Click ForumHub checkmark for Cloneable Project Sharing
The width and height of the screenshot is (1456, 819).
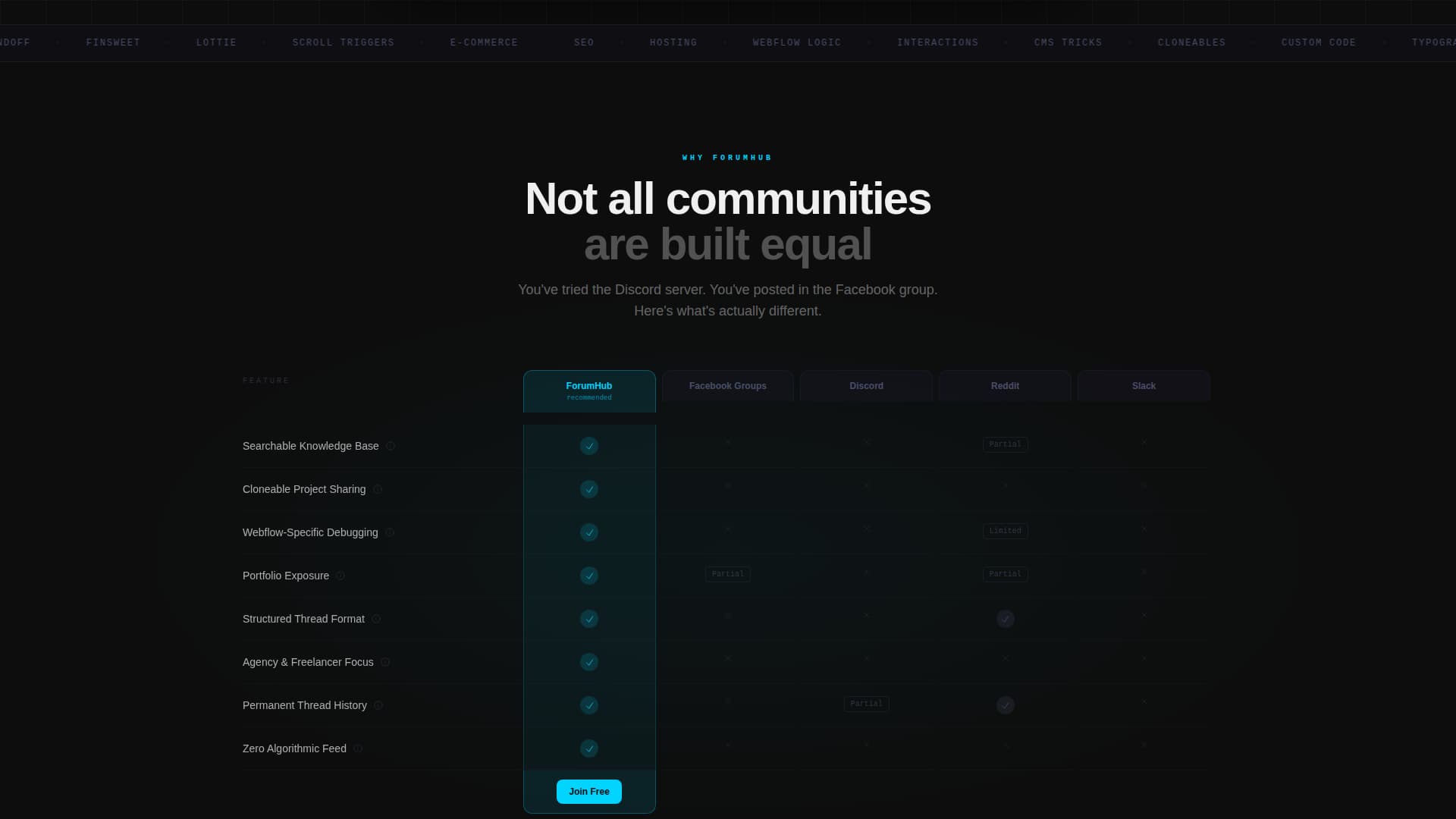[589, 489]
